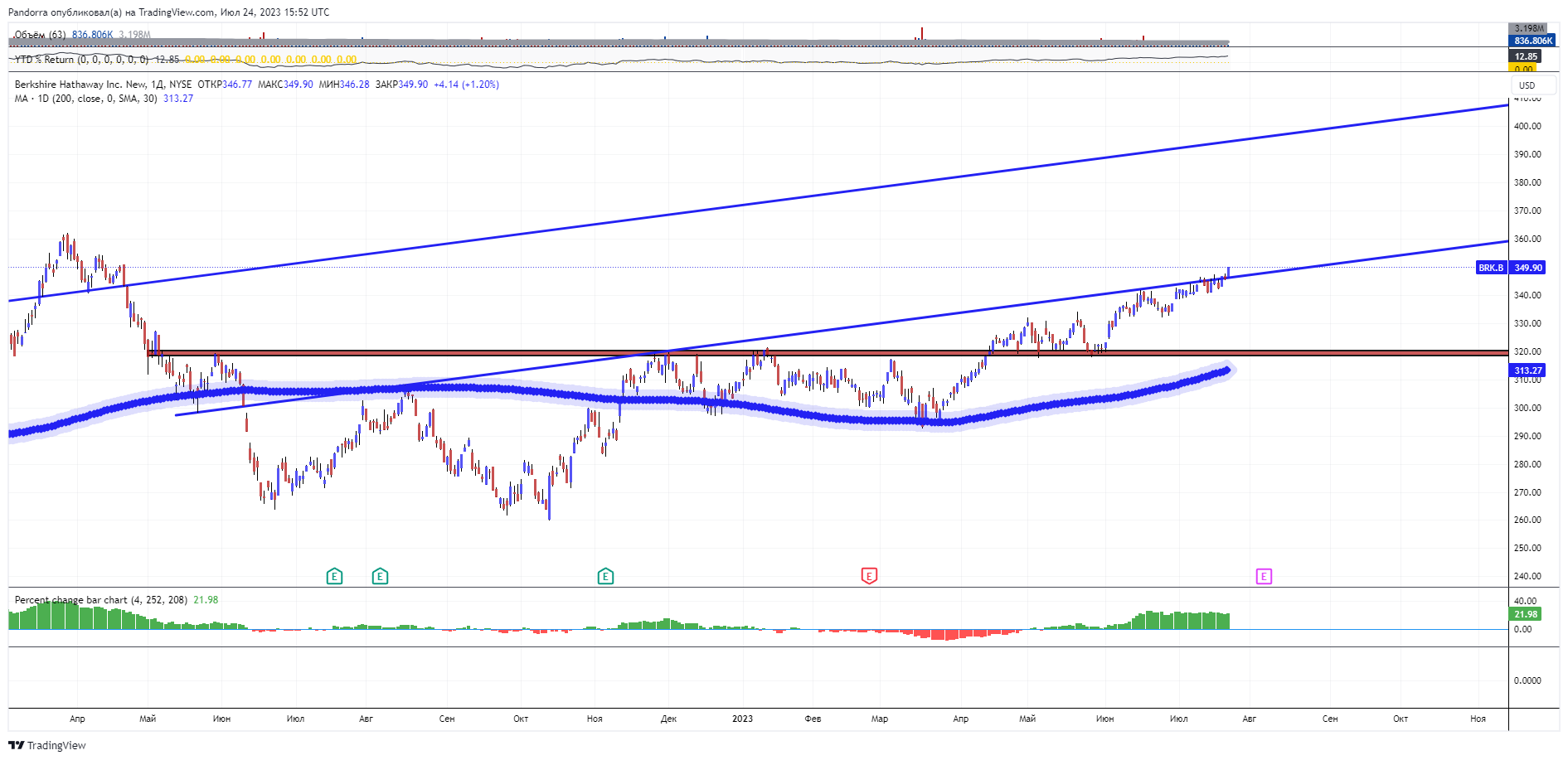
Task: Click the 240.00 price scale label
Action: click(x=1527, y=576)
